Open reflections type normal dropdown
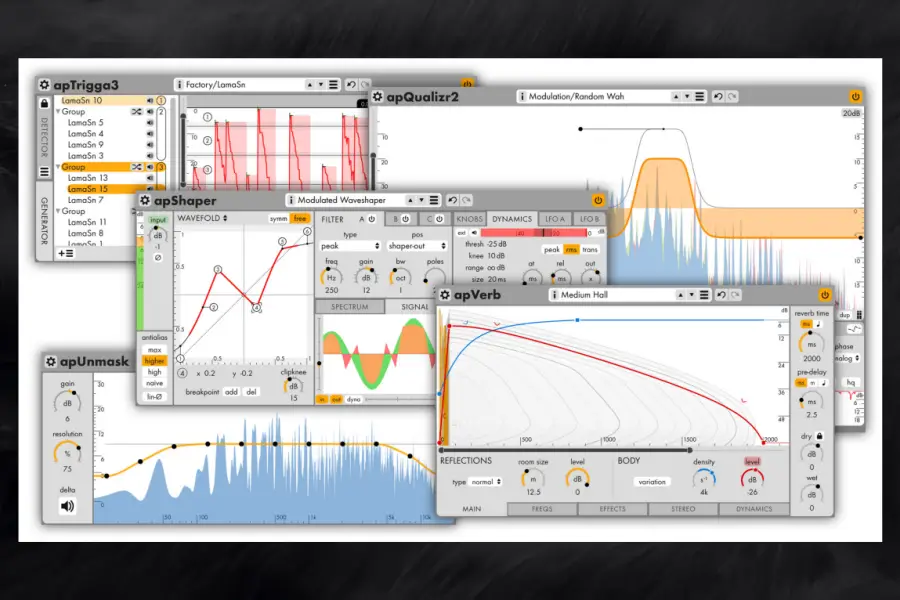This screenshot has height=600, width=900. coord(485,482)
